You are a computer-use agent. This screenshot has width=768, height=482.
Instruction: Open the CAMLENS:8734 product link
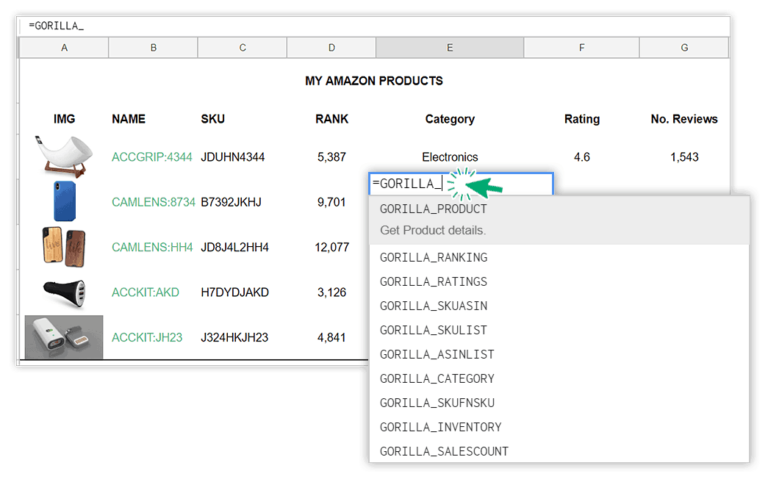(153, 202)
